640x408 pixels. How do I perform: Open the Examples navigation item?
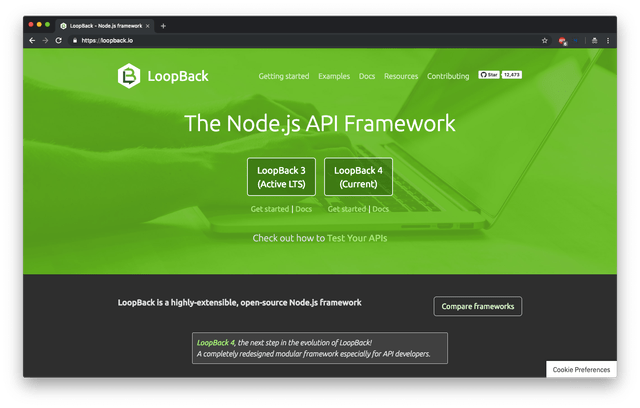[334, 76]
